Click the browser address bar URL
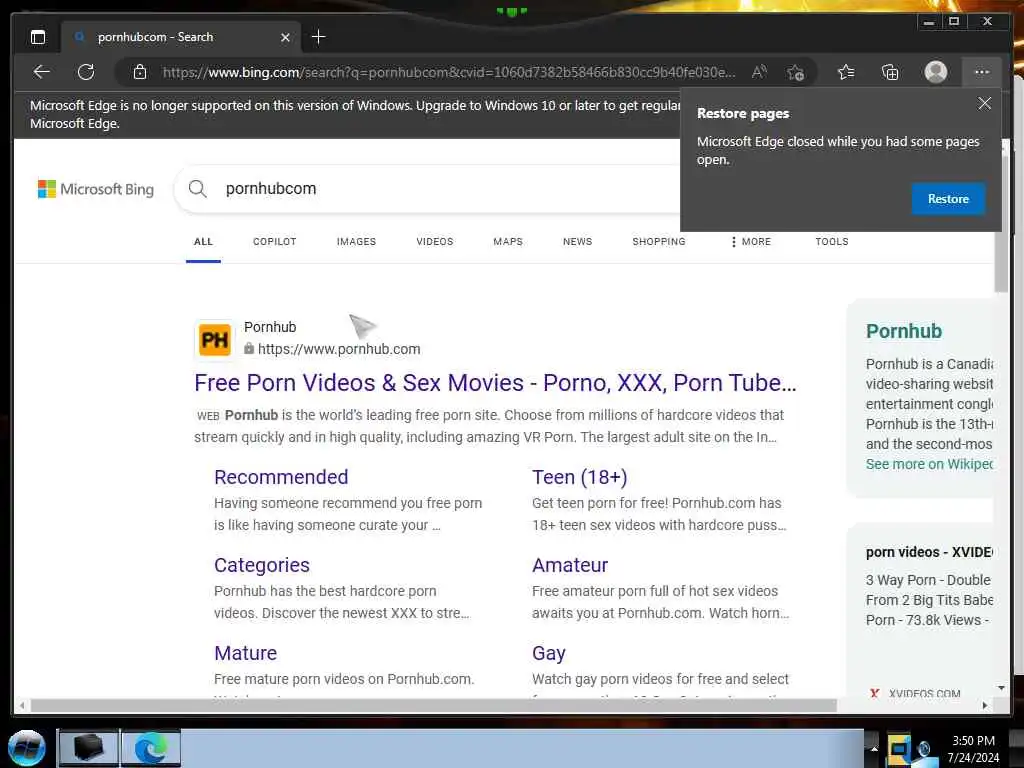The width and height of the screenshot is (1024, 768). (x=449, y=72)
